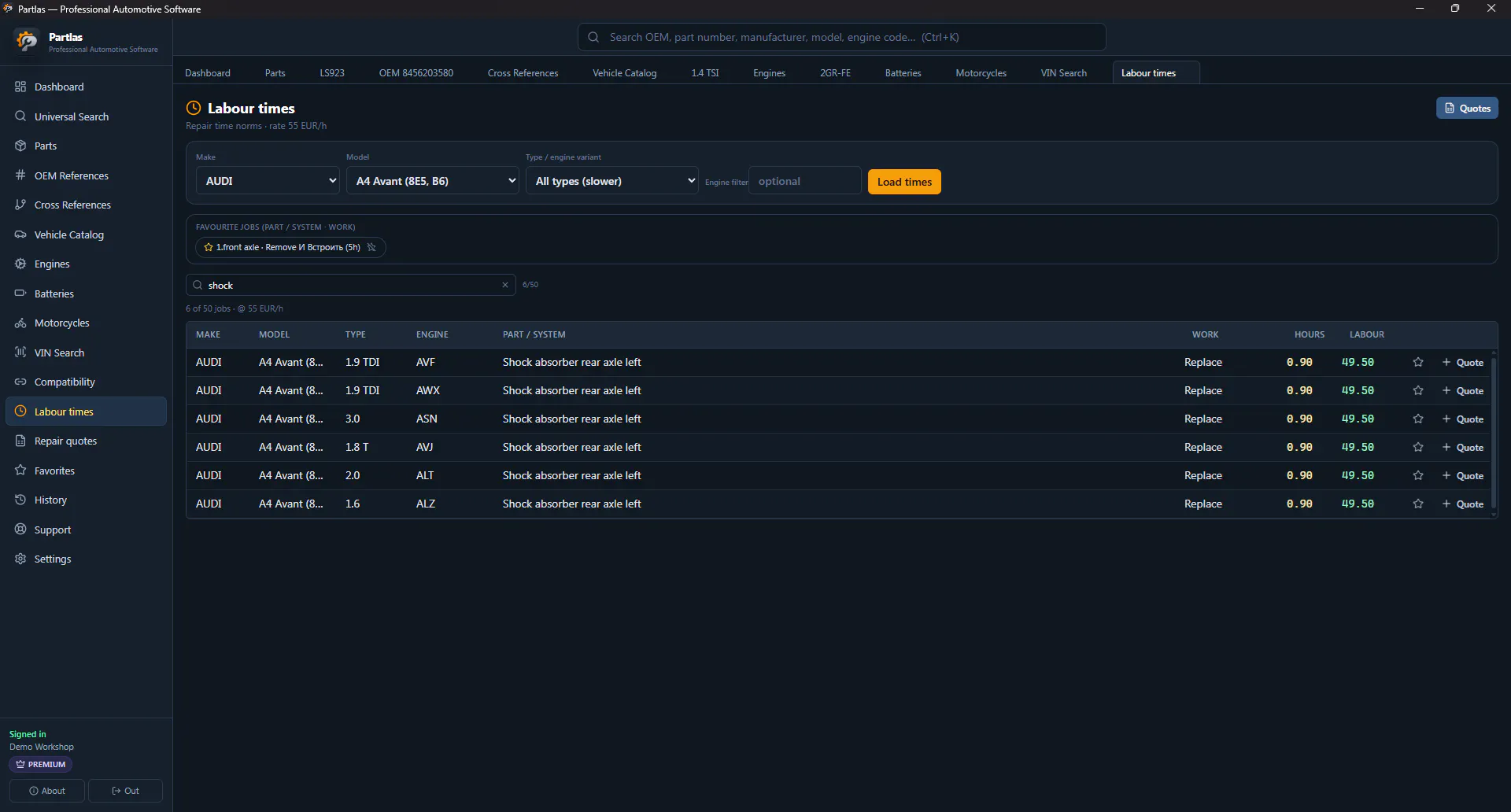Click the results table vertical scrollbar
This screenshot has width=1511, height=812.
[1493, 433]
